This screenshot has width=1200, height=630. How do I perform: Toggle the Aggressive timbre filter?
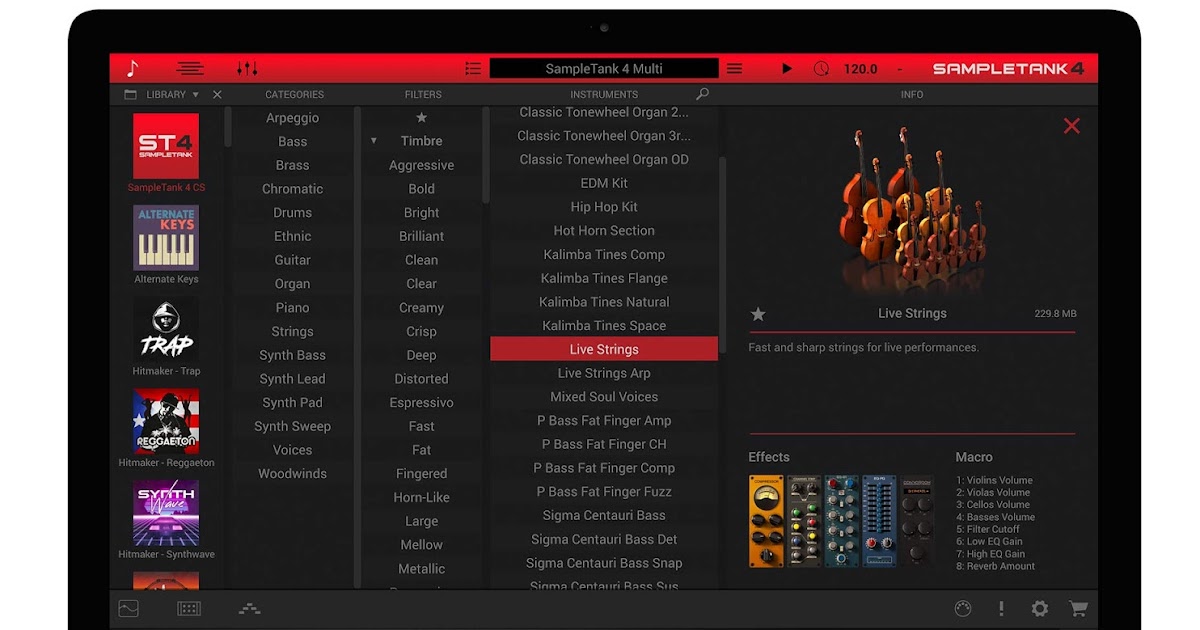[421, 166]
